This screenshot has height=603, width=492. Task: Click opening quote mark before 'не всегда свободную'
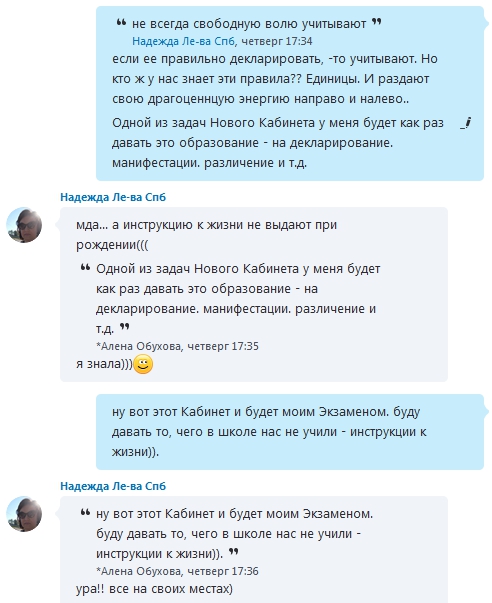pyautogui.click(x=121, y=23)
